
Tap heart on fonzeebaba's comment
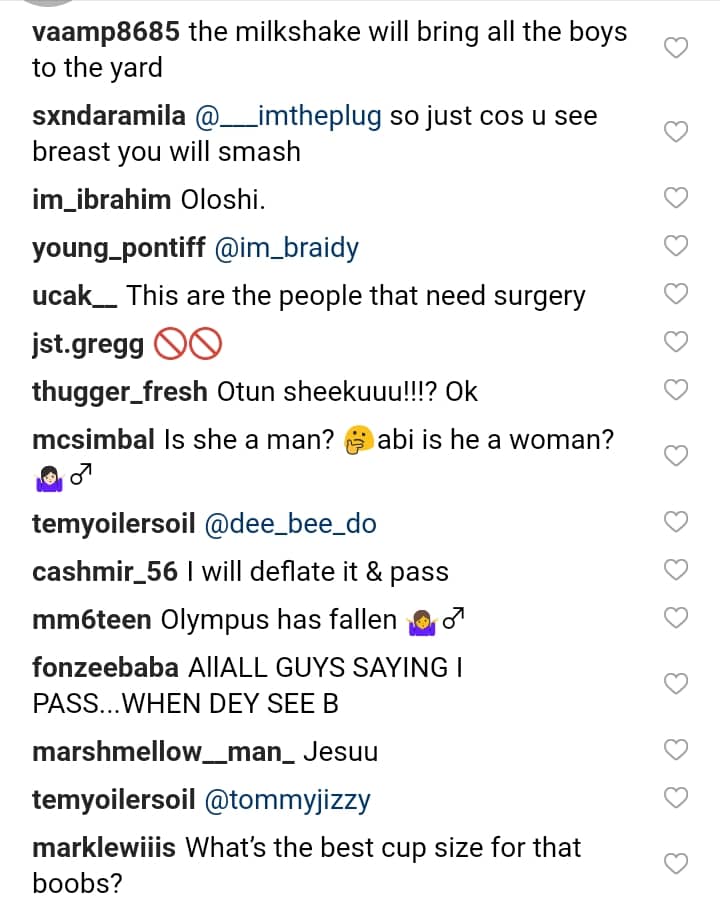[x=676, y=684]
